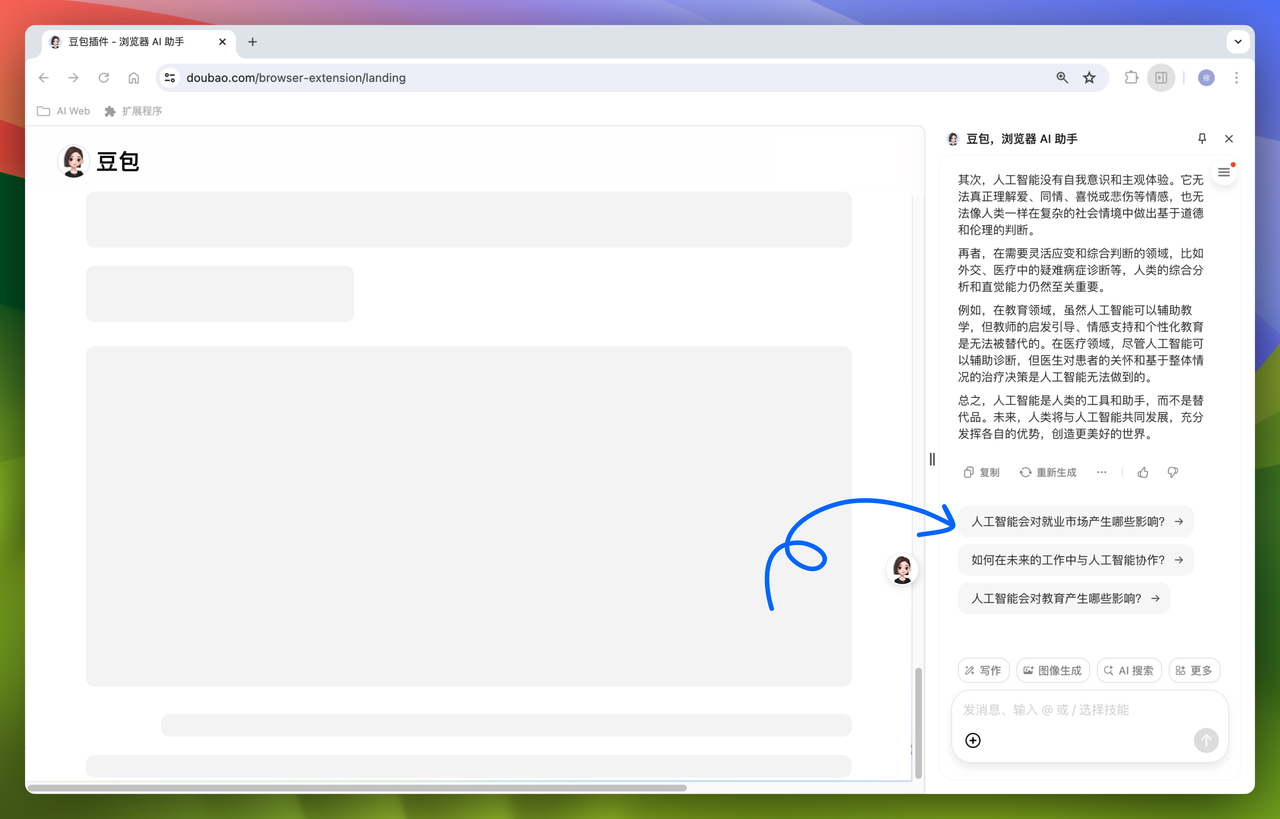Expand the tab search dropdown arrow
Viewport: 1280px width, 819px height.
pyautogui.click(x=1238, y=42)
